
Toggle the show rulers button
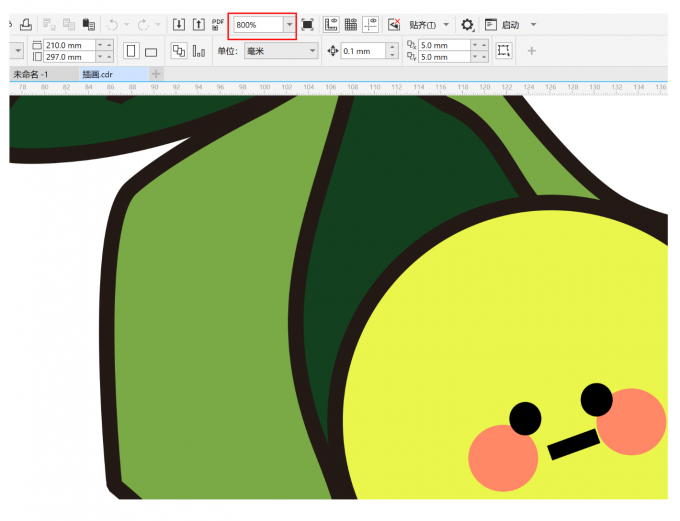(x=331, y=24)
